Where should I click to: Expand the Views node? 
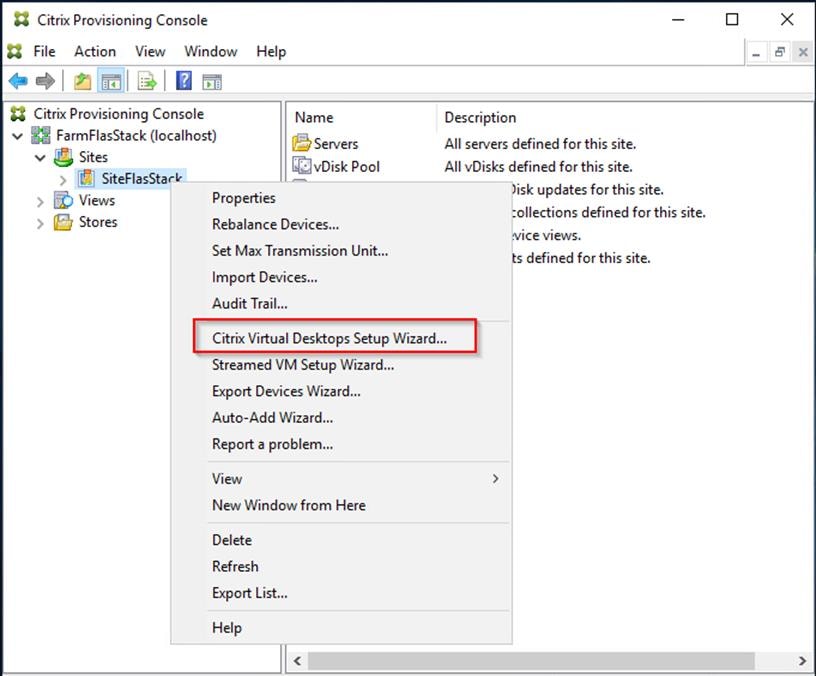click(40, 200)
